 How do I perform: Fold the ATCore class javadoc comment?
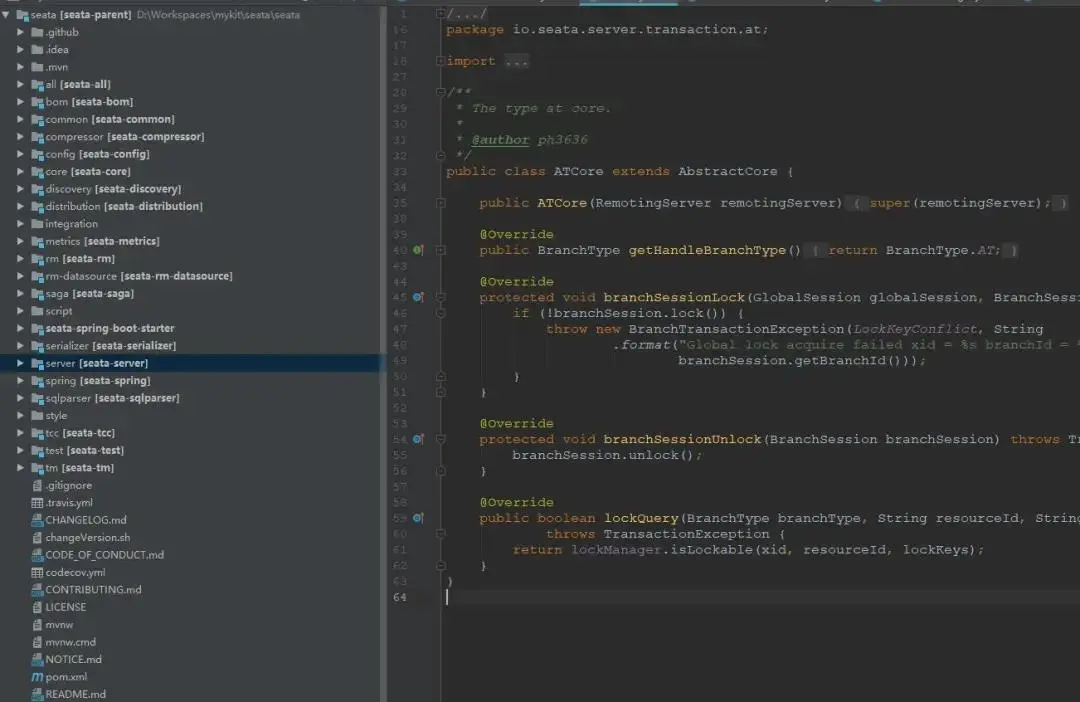click(441, 92)
